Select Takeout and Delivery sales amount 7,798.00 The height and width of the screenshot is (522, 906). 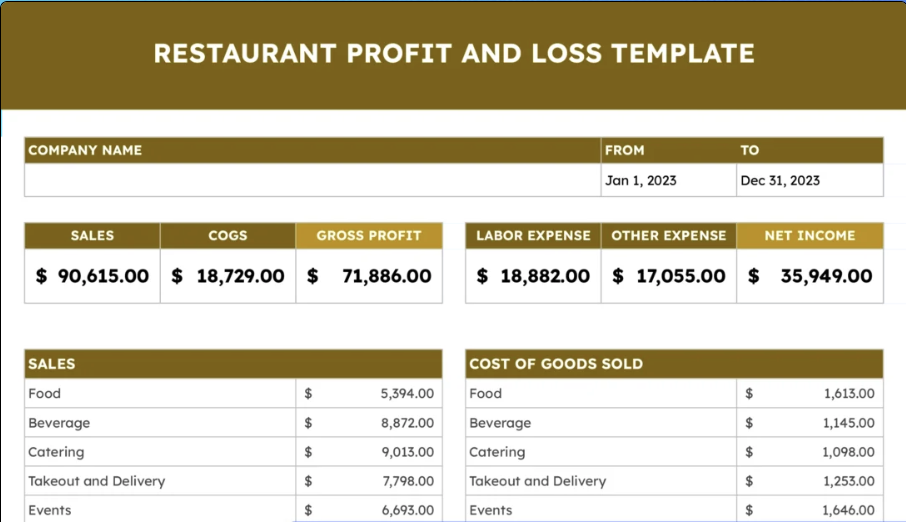click(407, 481)
